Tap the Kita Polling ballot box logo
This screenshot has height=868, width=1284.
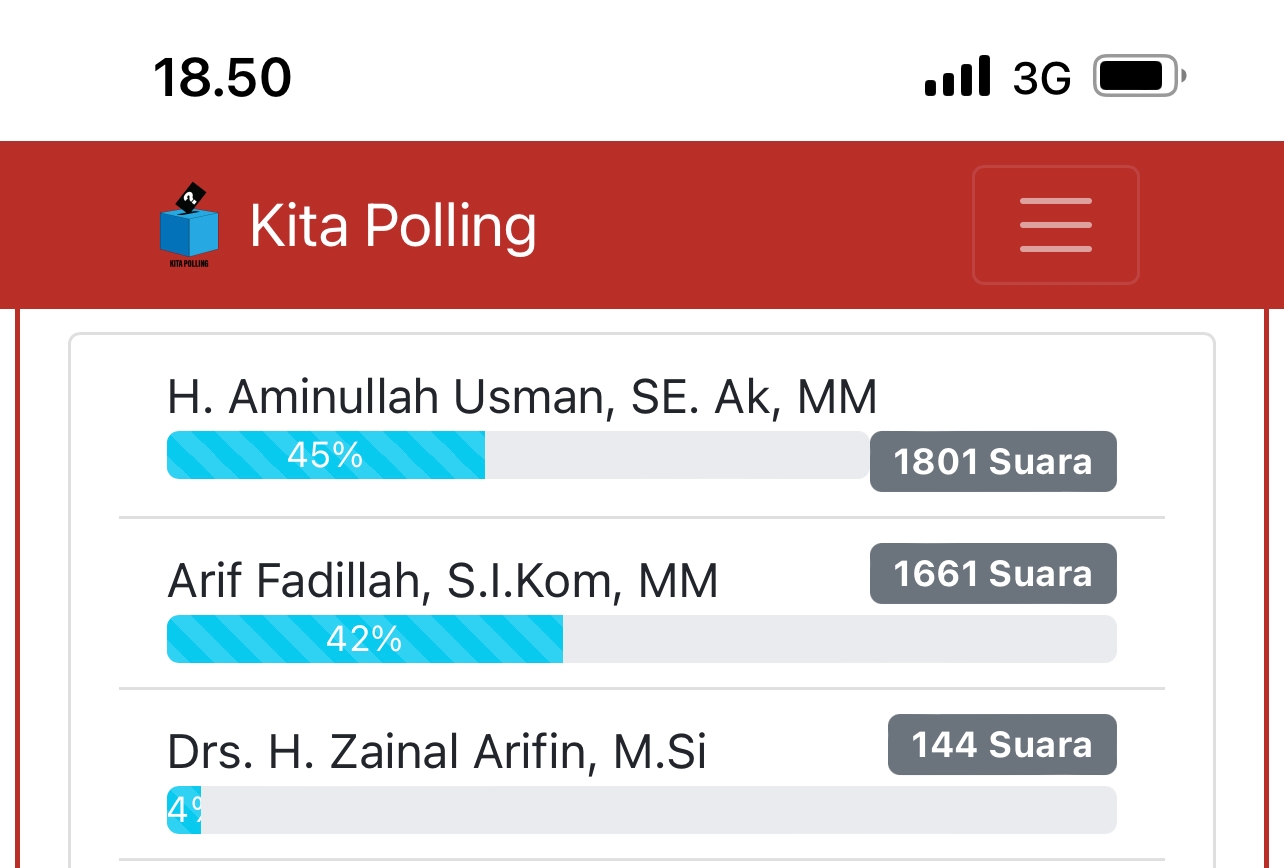189,226
